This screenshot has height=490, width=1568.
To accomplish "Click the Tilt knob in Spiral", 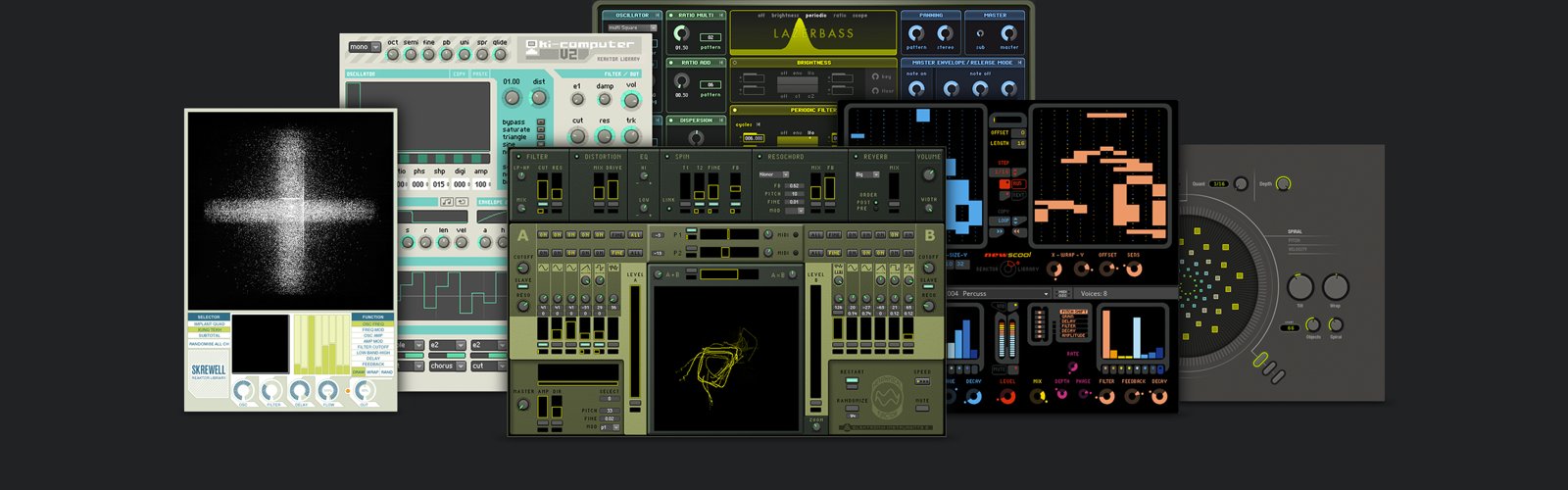I will (x=1300, y=287).
